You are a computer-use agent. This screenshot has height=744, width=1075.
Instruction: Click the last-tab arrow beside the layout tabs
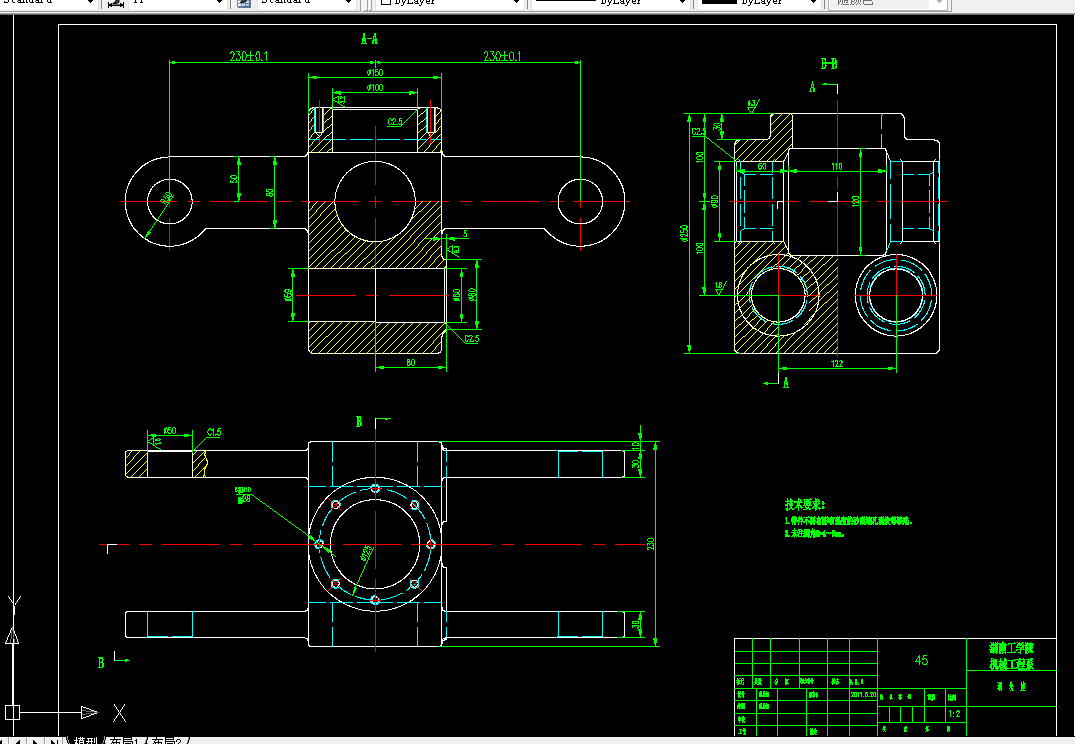point(53,741)
